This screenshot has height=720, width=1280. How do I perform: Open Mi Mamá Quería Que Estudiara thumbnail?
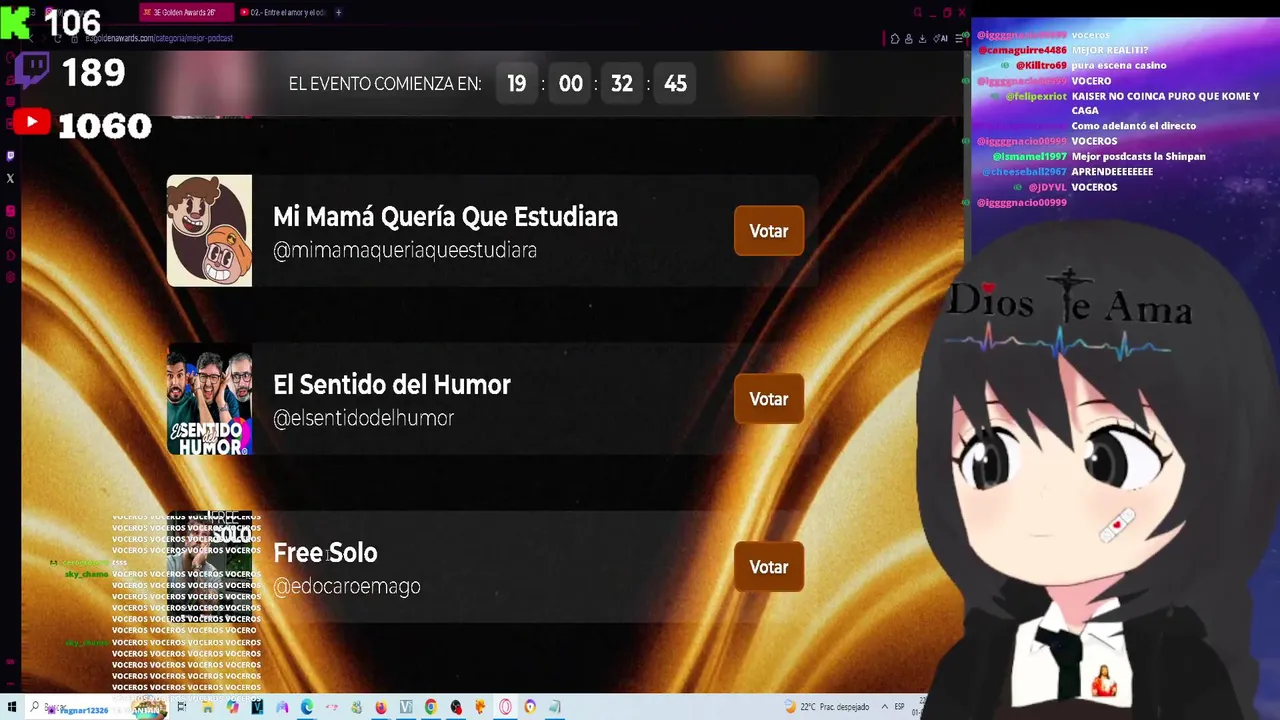[209, 231]
